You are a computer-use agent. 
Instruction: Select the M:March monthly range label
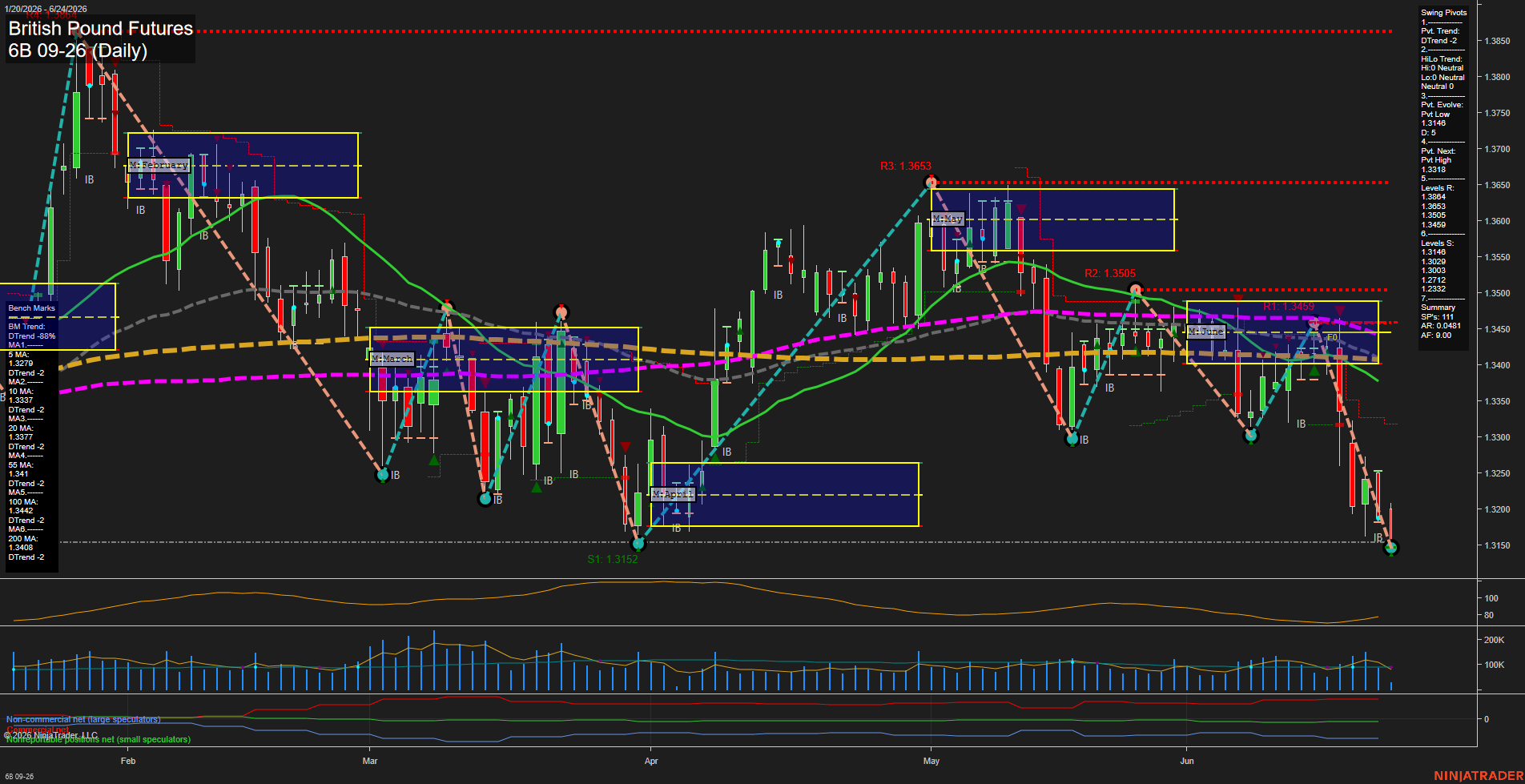[392, 359]
